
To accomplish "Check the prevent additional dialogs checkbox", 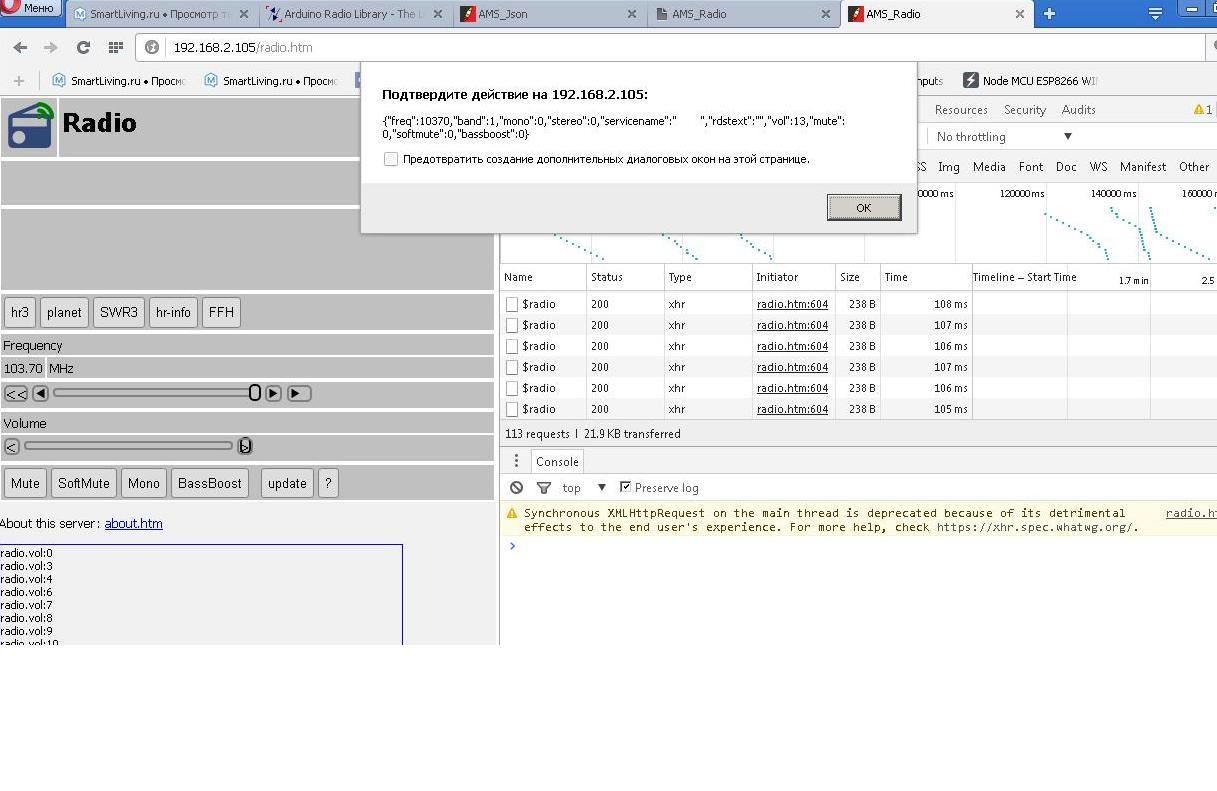I will 391,159.
